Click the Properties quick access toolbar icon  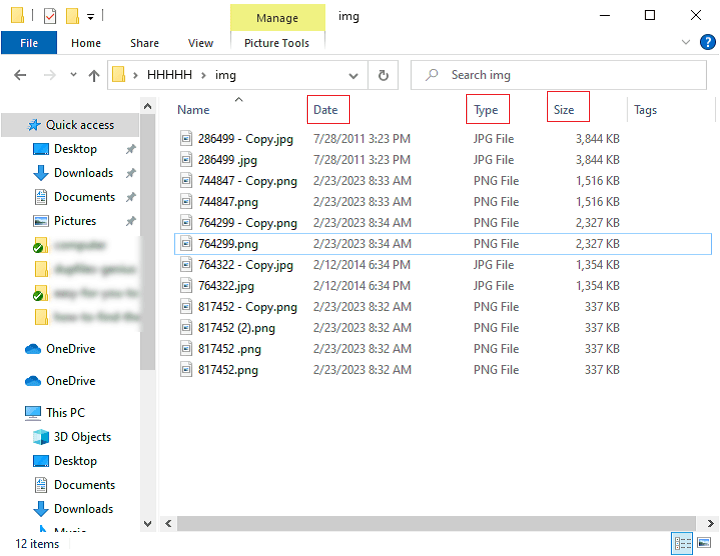click(x=50, y=17)
